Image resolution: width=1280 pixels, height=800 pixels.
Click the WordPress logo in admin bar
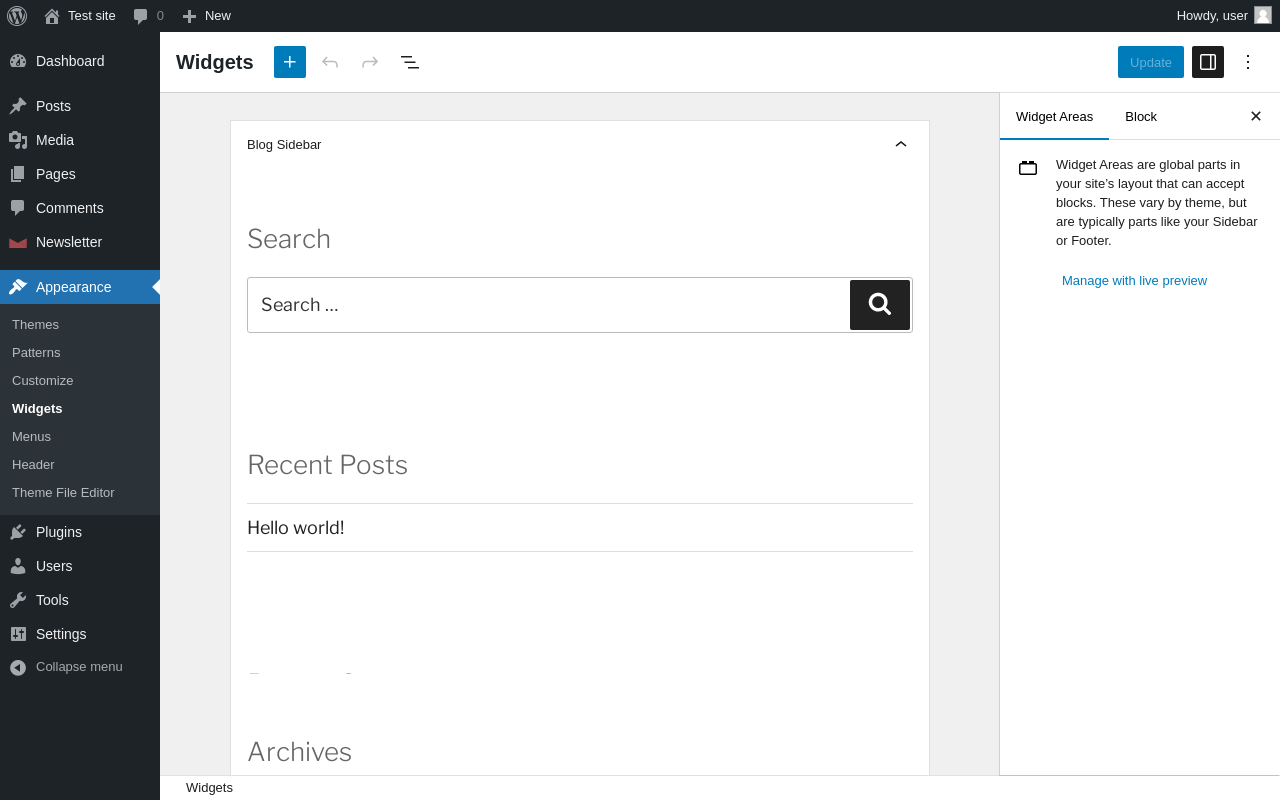[x=17, y=16]
